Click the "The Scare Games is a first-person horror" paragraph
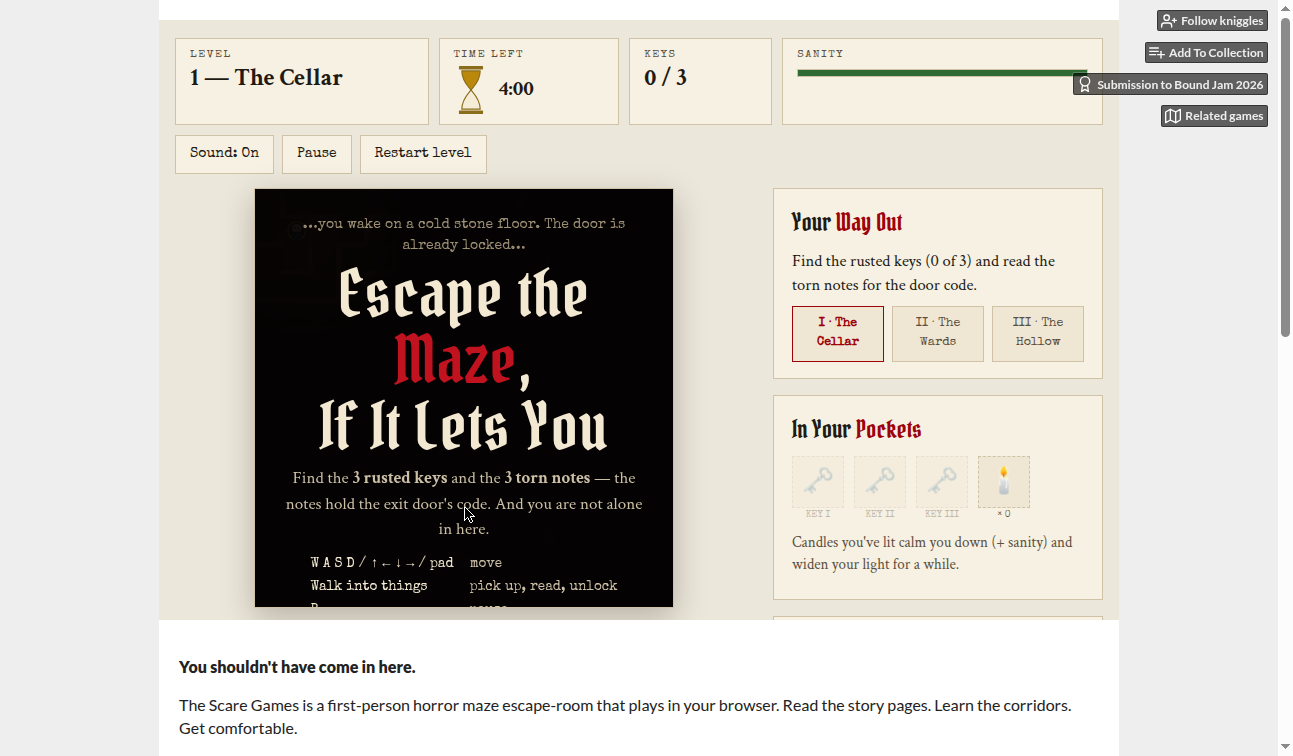1293x756 pixels. tap(625, 717)
